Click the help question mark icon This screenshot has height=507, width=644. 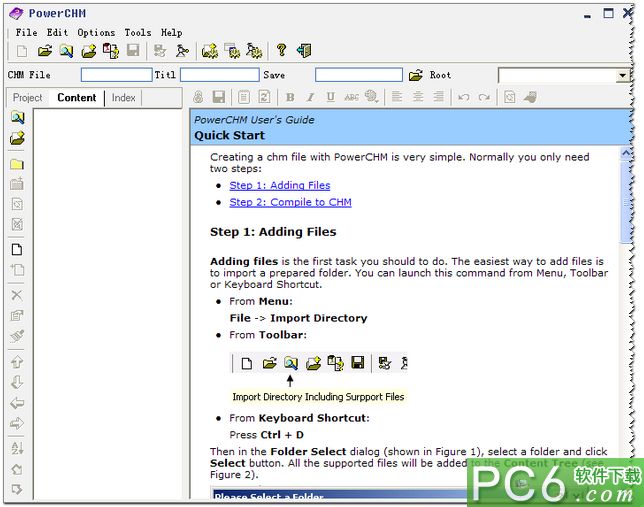click(x=281, y=50)
